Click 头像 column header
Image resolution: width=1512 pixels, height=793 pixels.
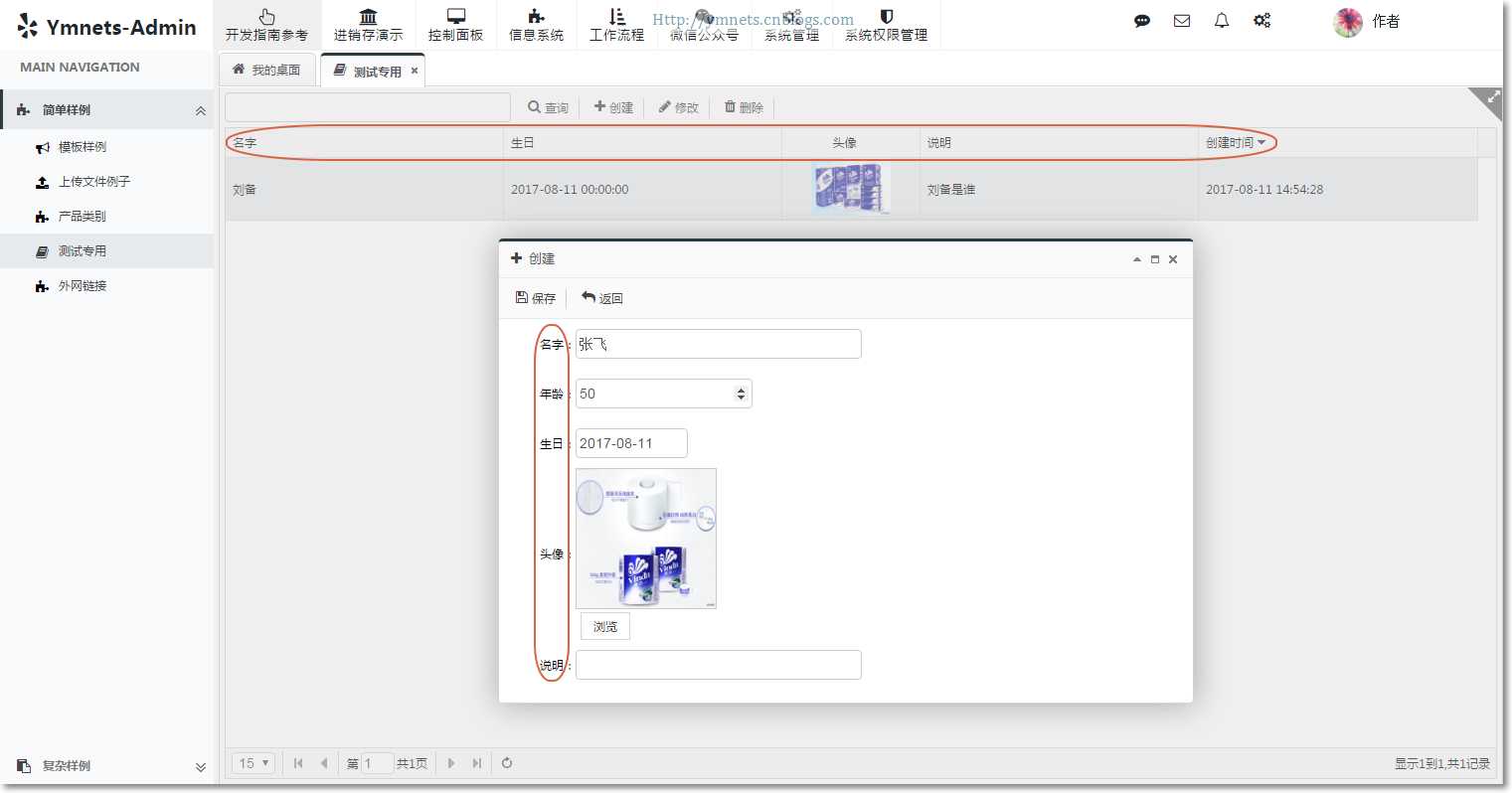851,143
